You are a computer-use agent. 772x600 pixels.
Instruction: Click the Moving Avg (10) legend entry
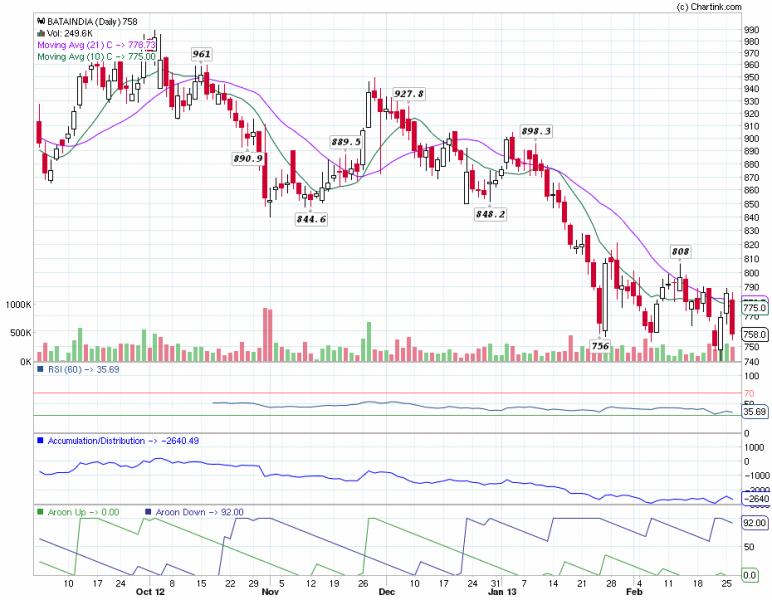point(96,57)
